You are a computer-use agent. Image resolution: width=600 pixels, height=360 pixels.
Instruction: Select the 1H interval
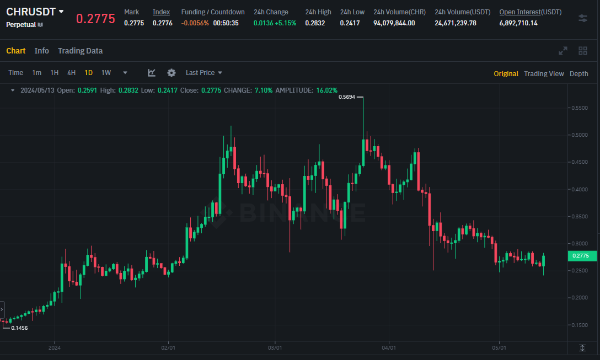(54, 73)
